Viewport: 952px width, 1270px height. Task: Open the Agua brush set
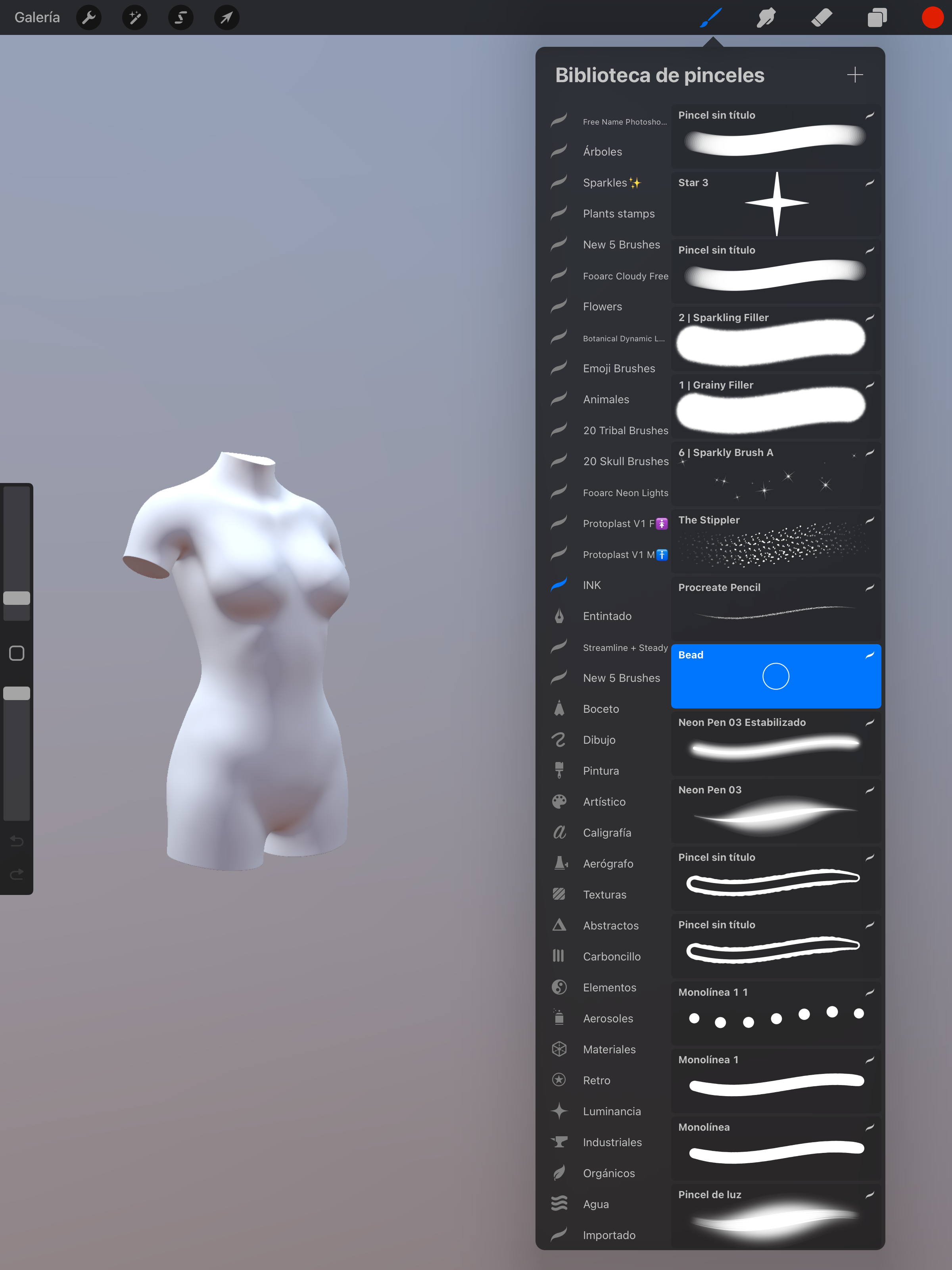pos(596,1204)
